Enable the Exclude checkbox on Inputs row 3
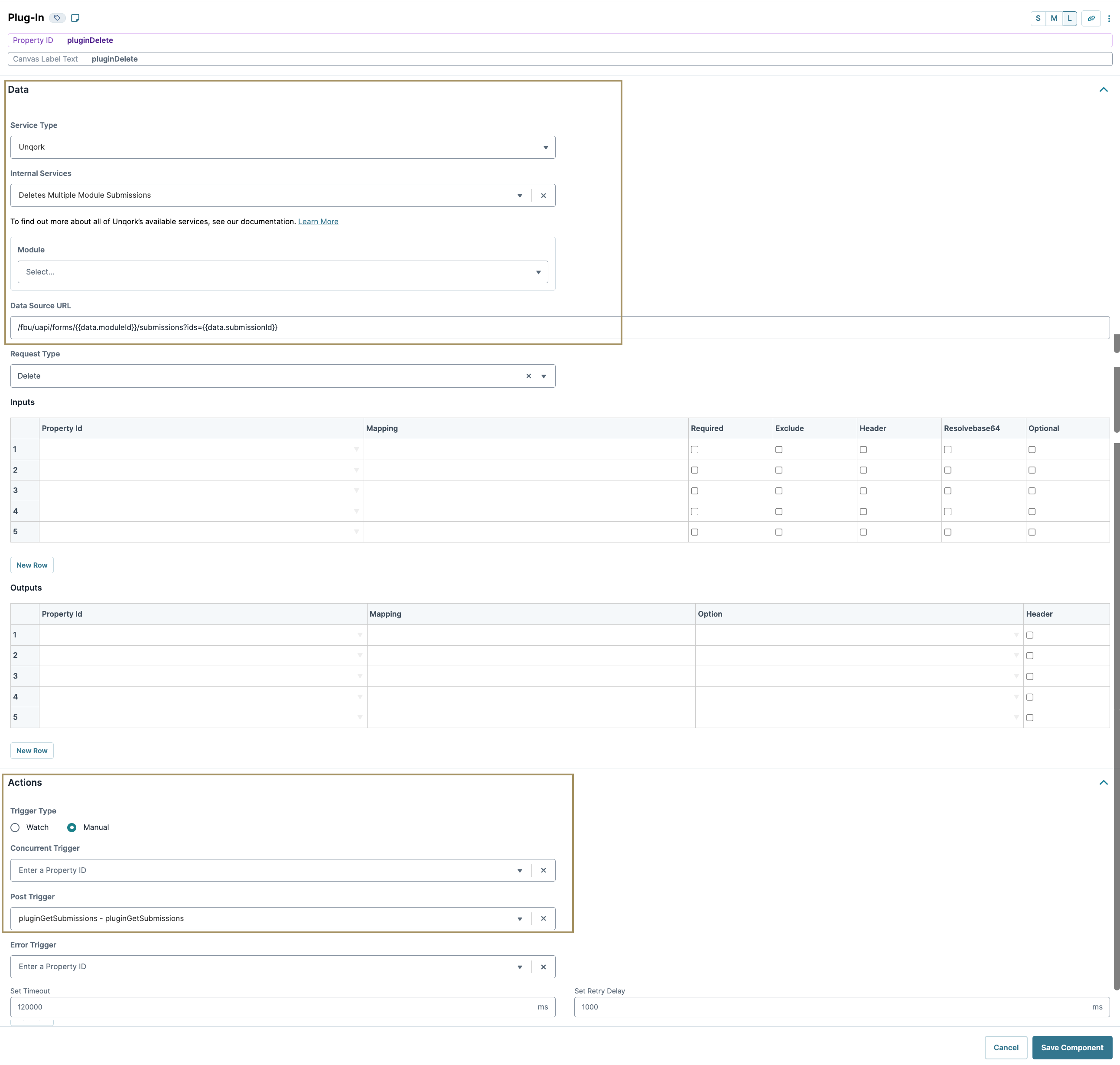The width and height of the screenshot is (1120, 1065). (x=778, y=490)
